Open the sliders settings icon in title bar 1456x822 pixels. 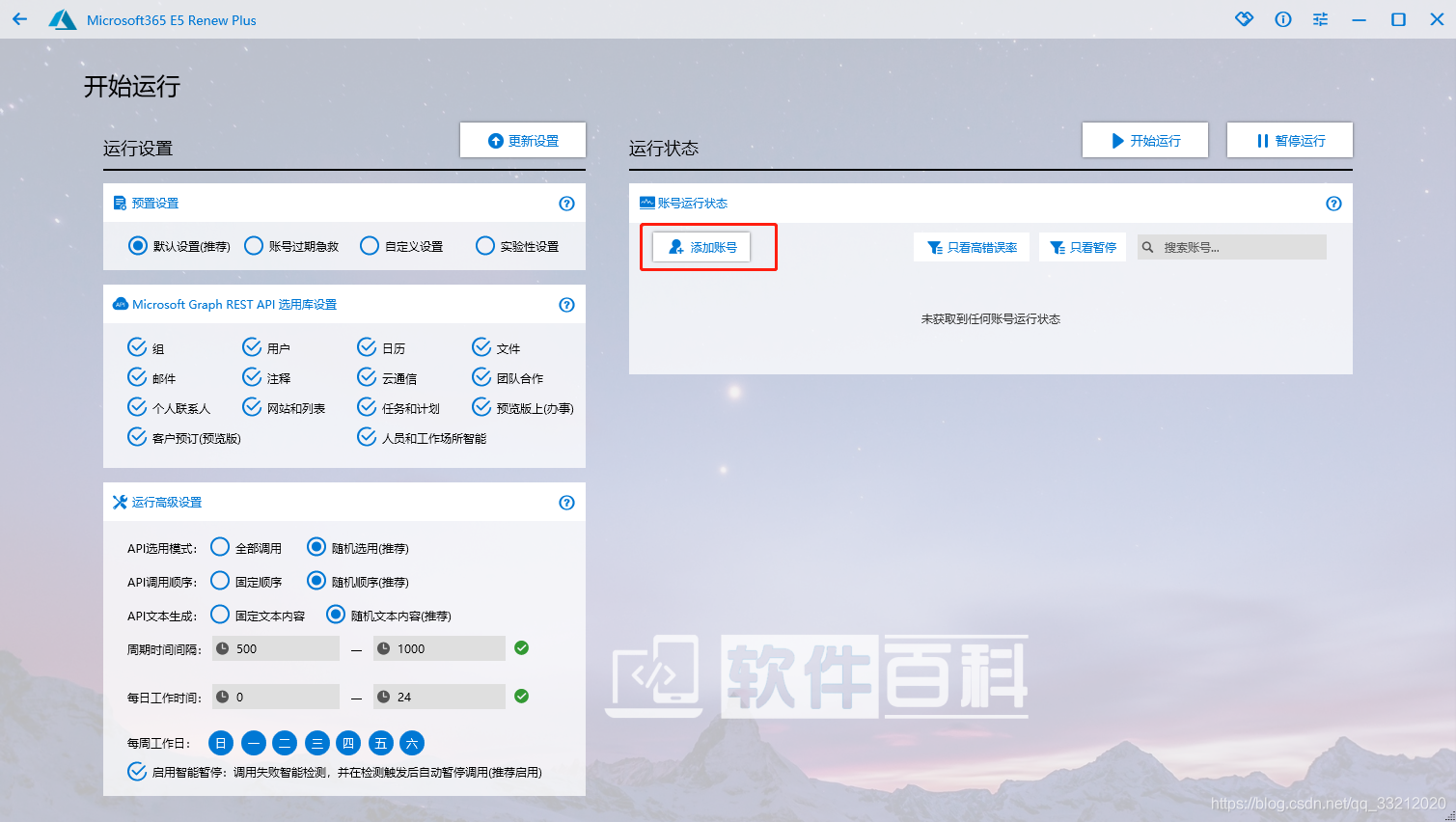pos(1320,19)
